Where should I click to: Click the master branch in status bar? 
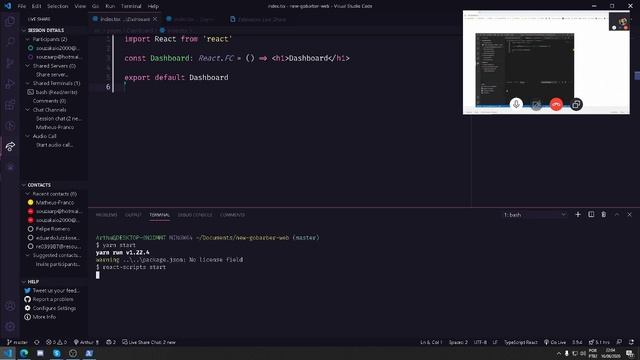(17, 342)
